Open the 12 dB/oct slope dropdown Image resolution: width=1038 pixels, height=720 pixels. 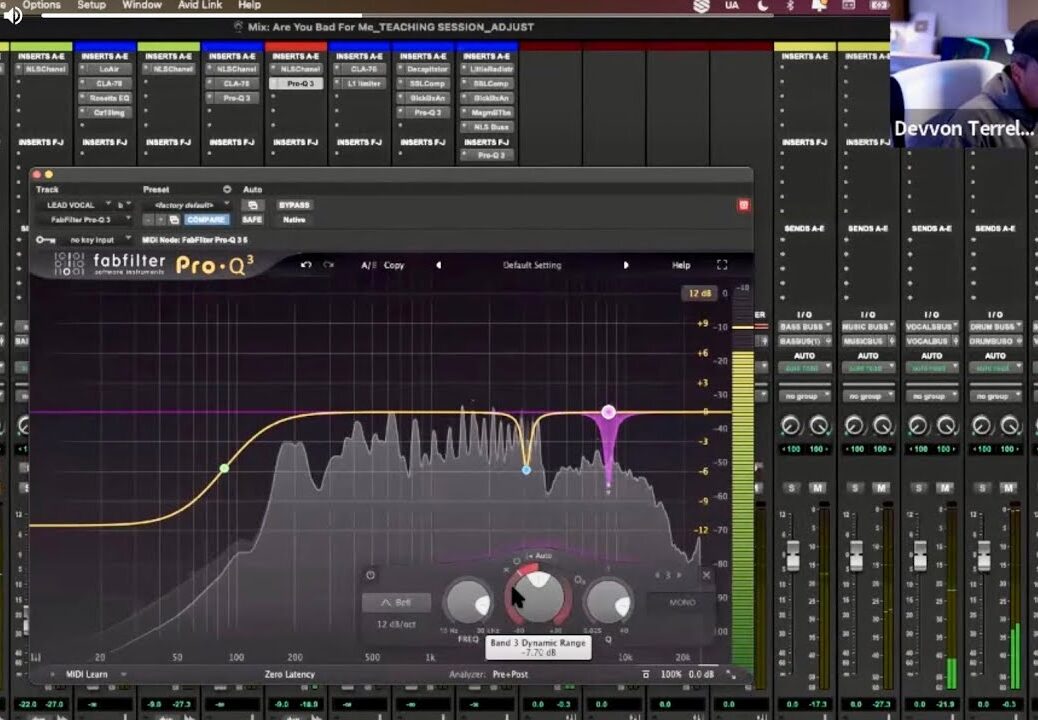click(396, 625)
